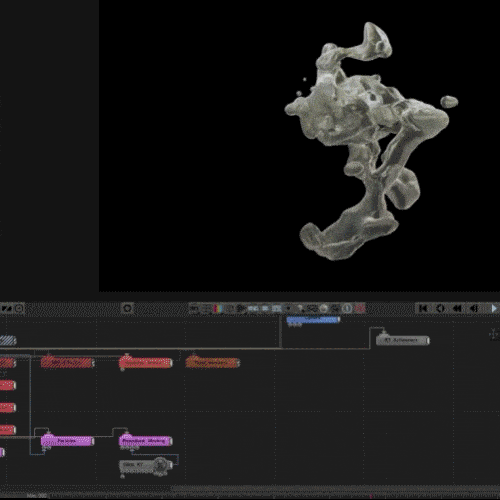
Task: Click the grey sphere icon in viewer toolbar
Action: click(x=324, y=308)
